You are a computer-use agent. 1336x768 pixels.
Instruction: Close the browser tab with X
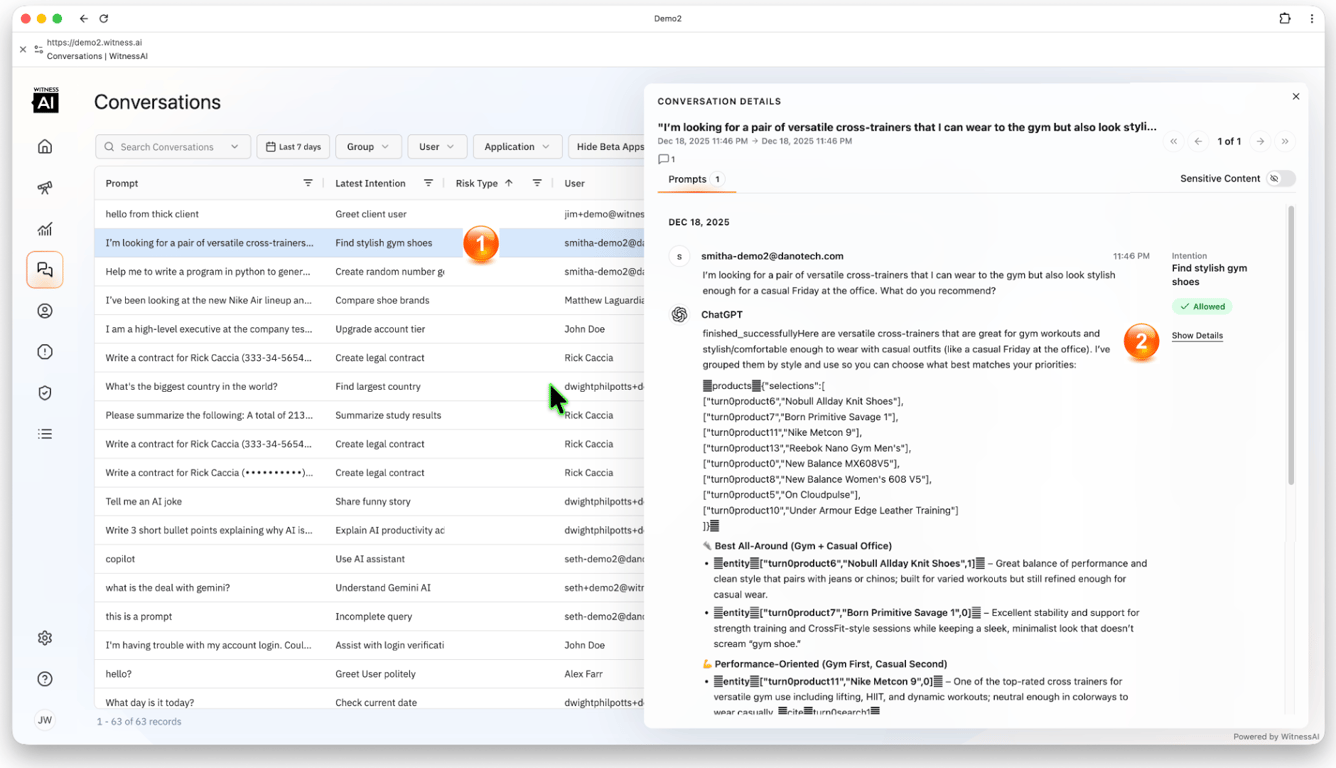tap(23, 49)
